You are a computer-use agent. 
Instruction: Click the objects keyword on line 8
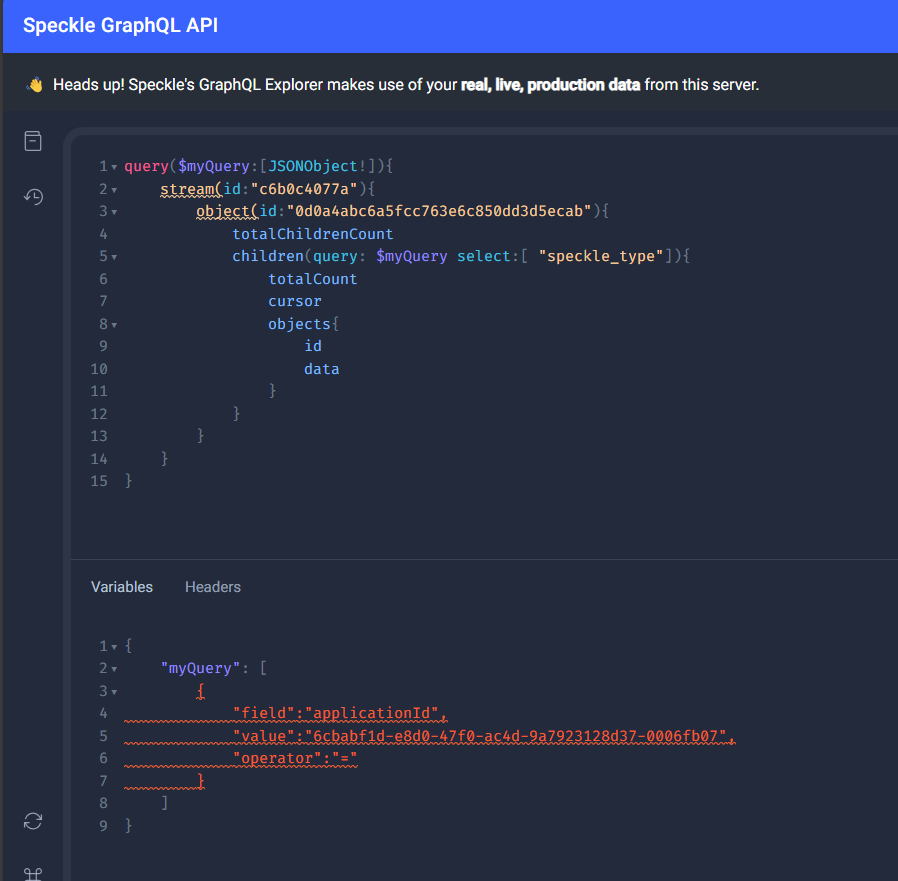point(299,324)
